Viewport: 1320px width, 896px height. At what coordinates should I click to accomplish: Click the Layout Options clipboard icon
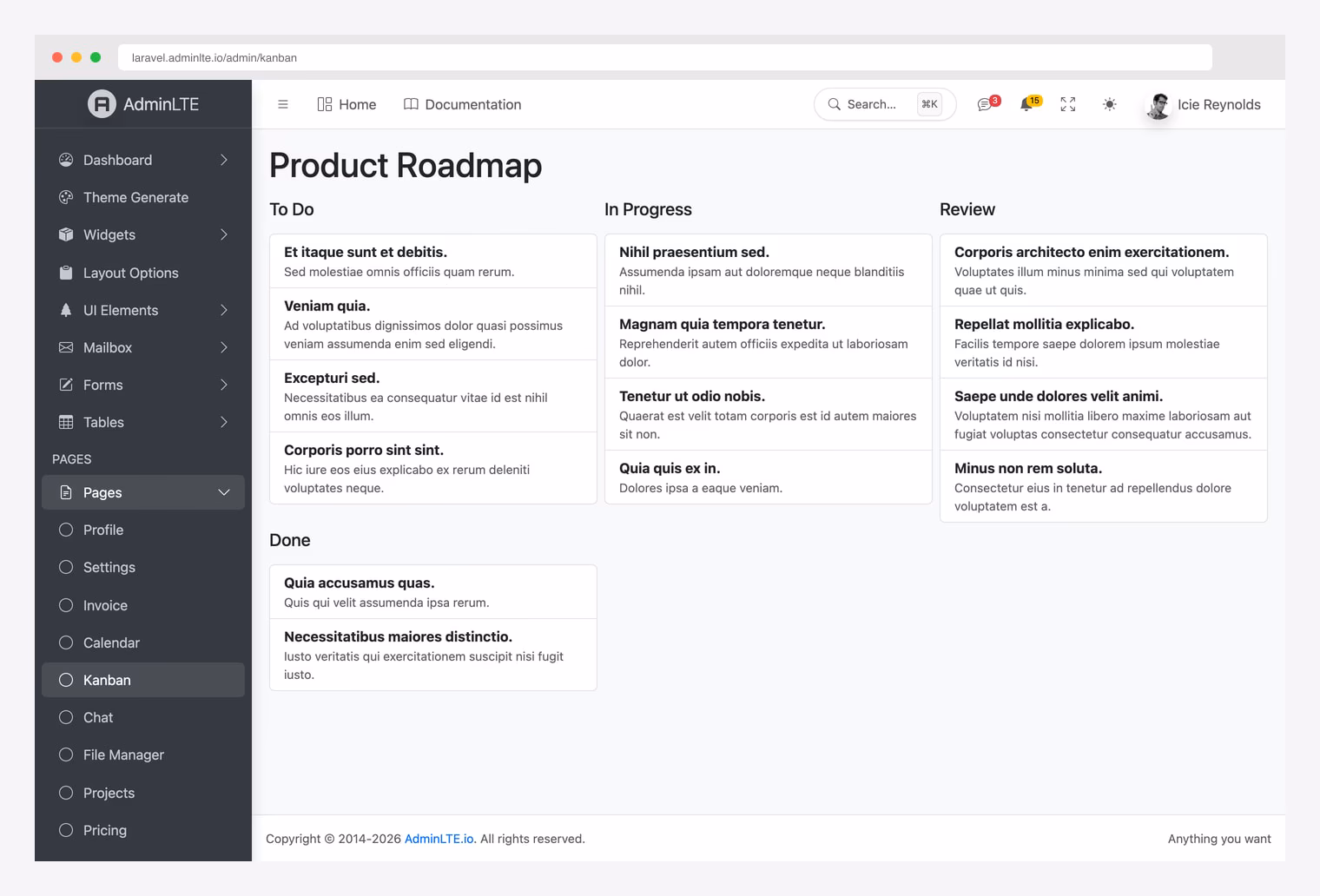(66, 273)
